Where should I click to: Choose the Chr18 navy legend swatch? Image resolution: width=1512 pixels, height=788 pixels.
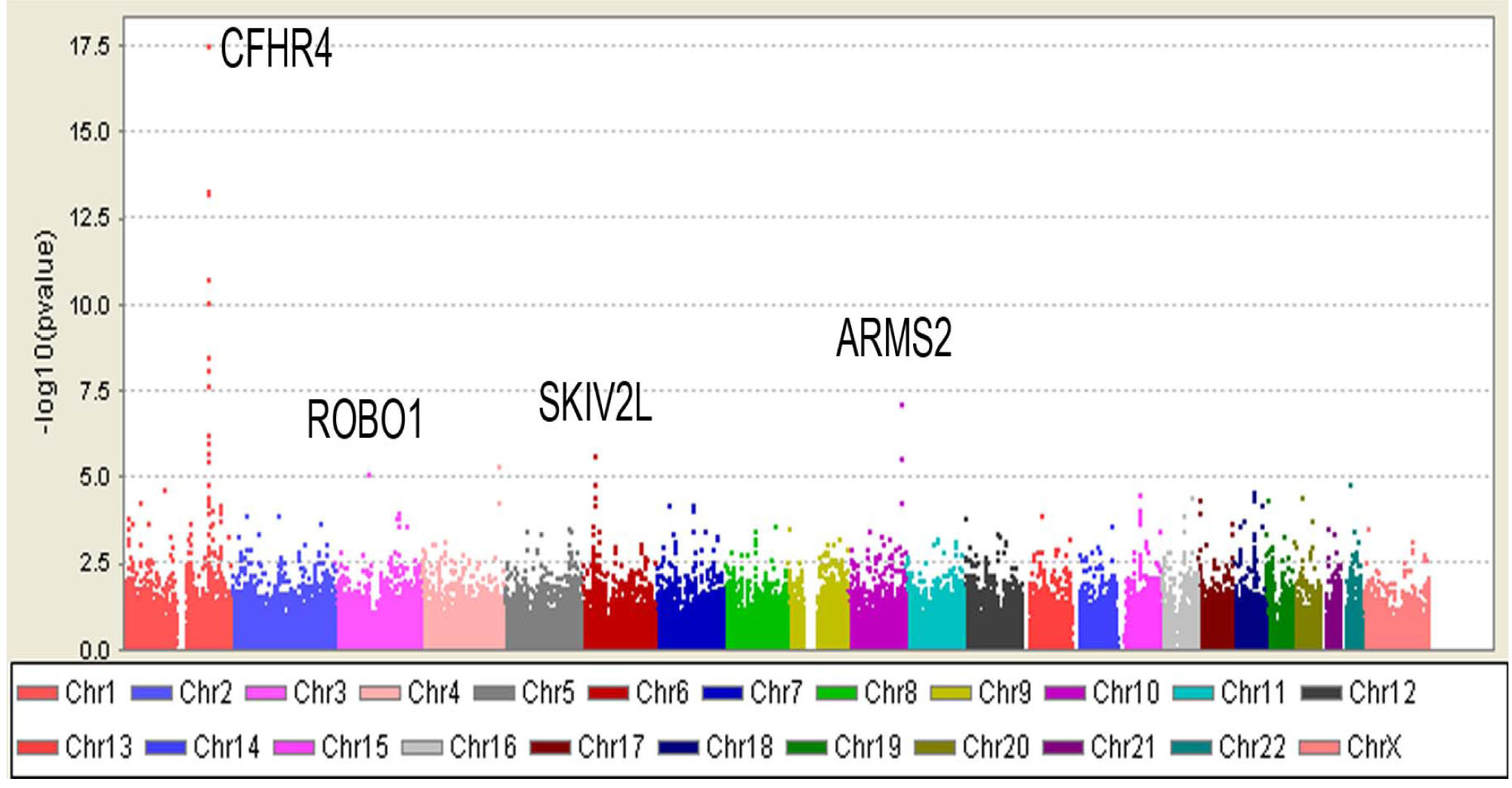[678, 747]
